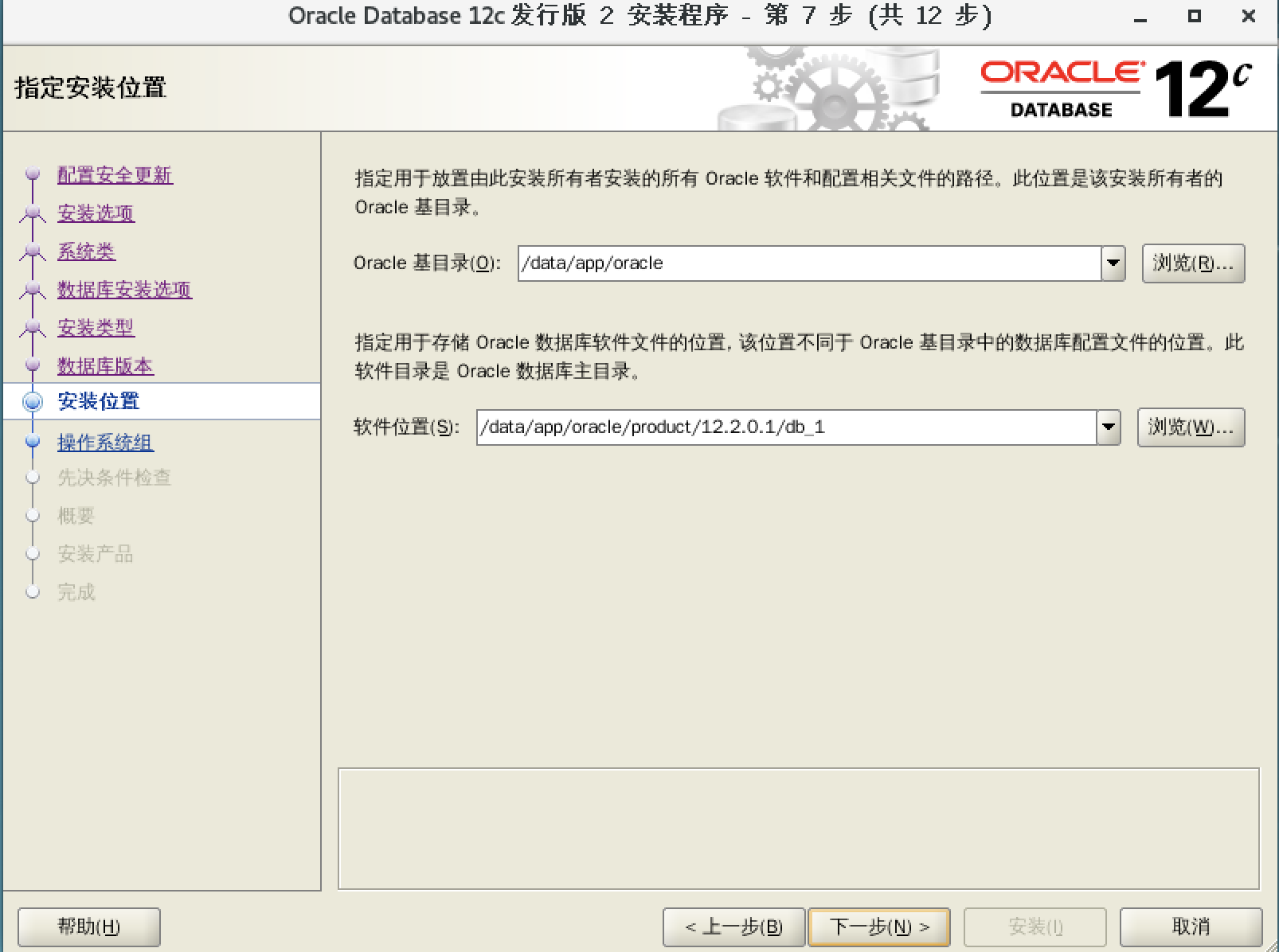Image resolution: width=1279 pixels, height=952 pixels.
Task: Open the 软件位置 dropdown arrow
Action: tap(1107, 427)
